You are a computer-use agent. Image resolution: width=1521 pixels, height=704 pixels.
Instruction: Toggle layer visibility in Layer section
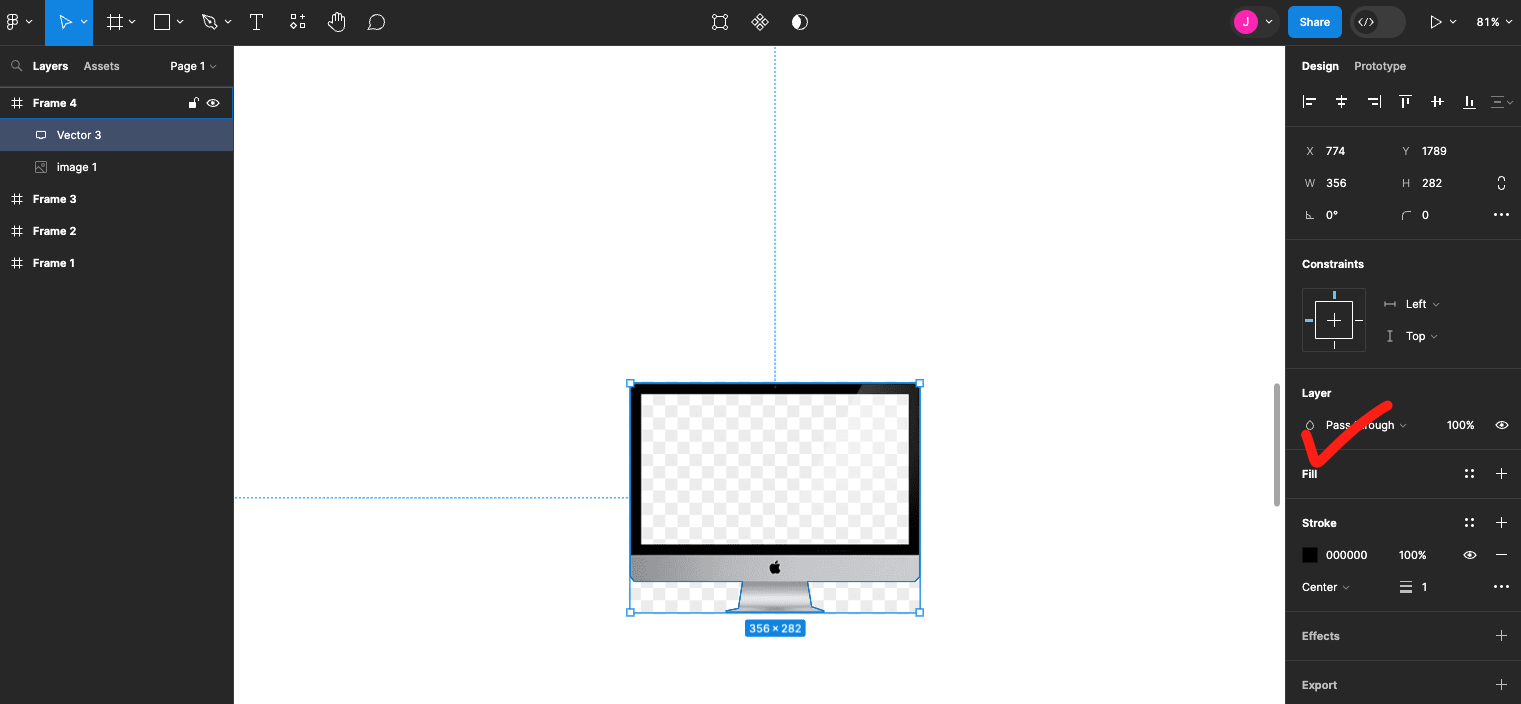coord(1501,425)
